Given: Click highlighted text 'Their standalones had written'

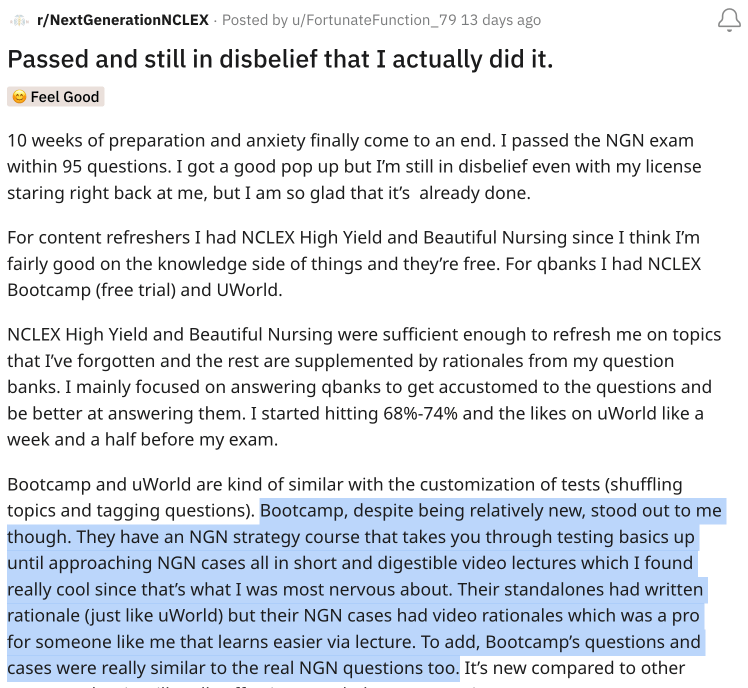Looking at the screenshot, I should point(580,590).
